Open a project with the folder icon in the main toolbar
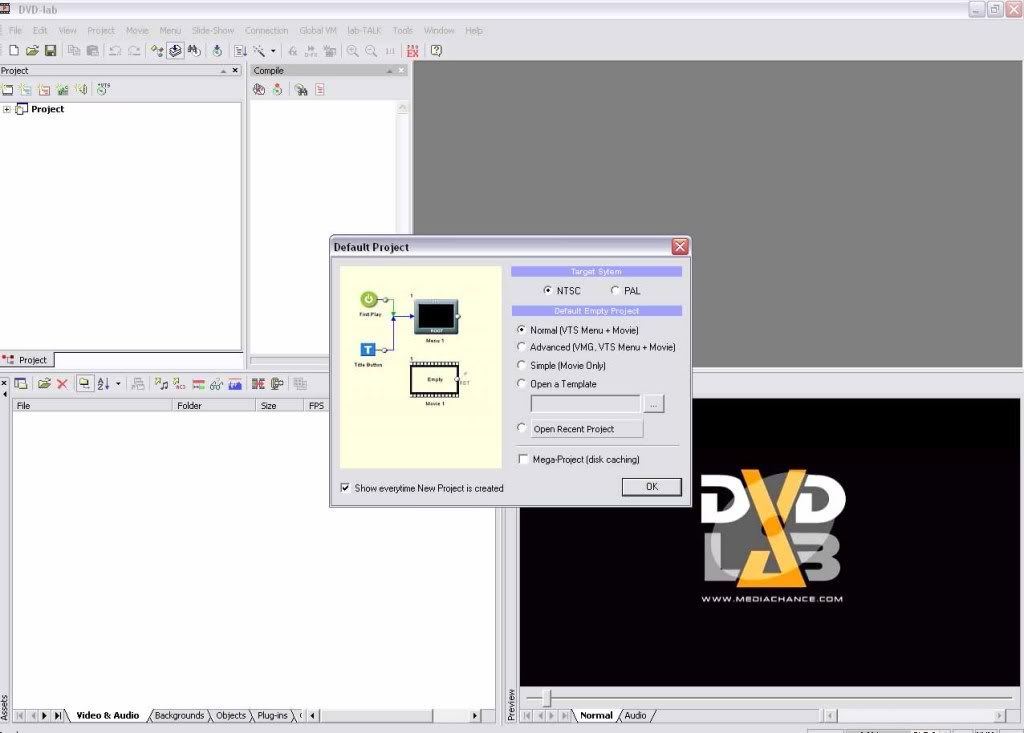Viewport: 1024px width, 733px height. 32,50
